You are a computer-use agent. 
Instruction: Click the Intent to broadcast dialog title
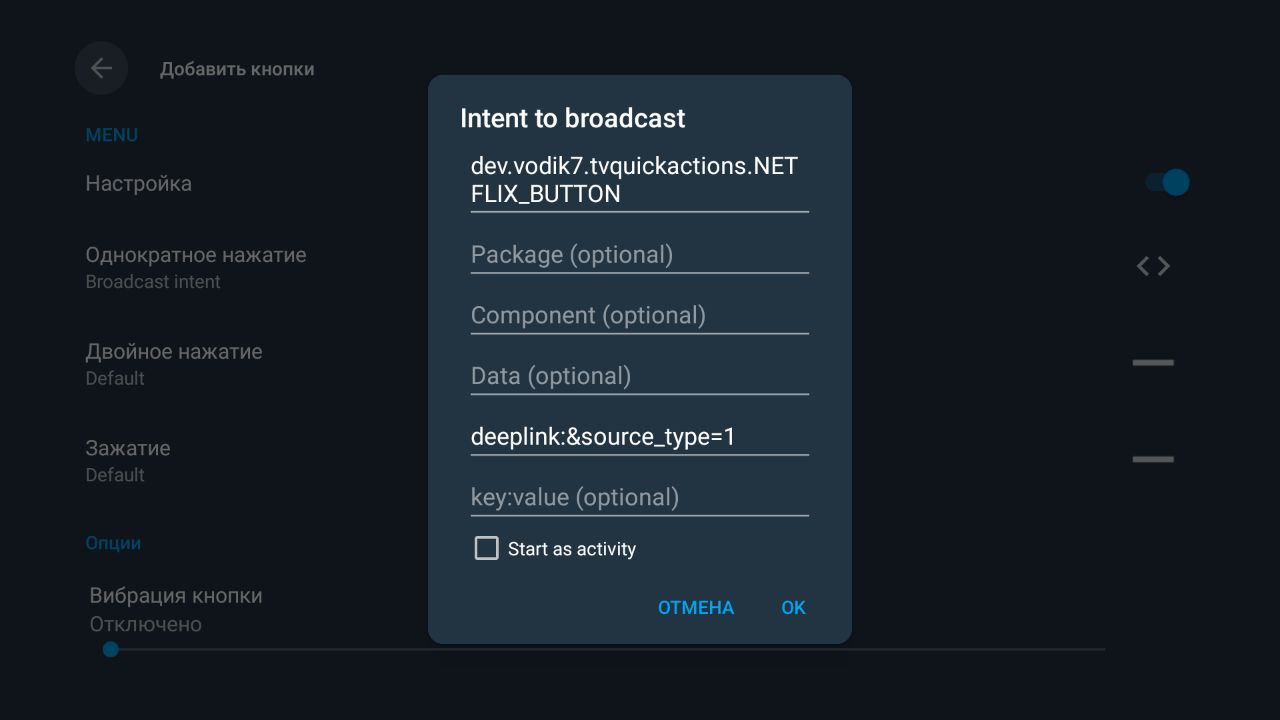(572, 118)
